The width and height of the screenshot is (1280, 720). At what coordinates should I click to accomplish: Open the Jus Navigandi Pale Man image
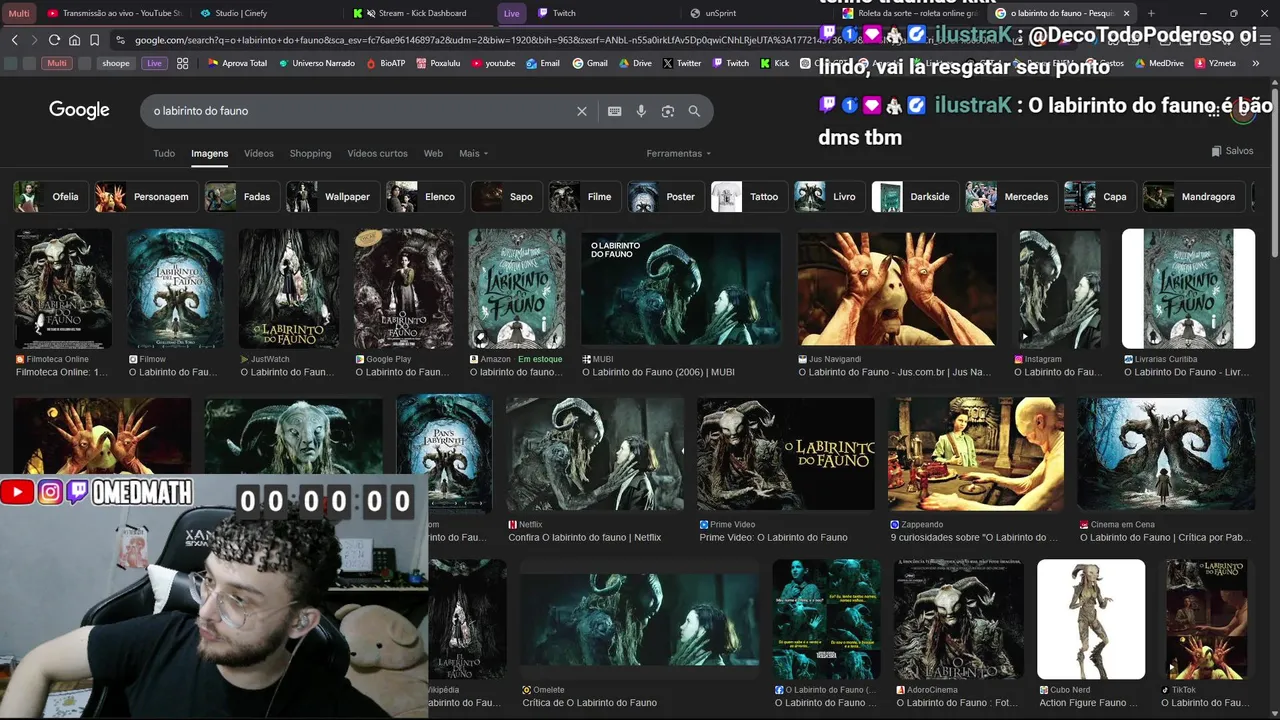tap(897, 289)
